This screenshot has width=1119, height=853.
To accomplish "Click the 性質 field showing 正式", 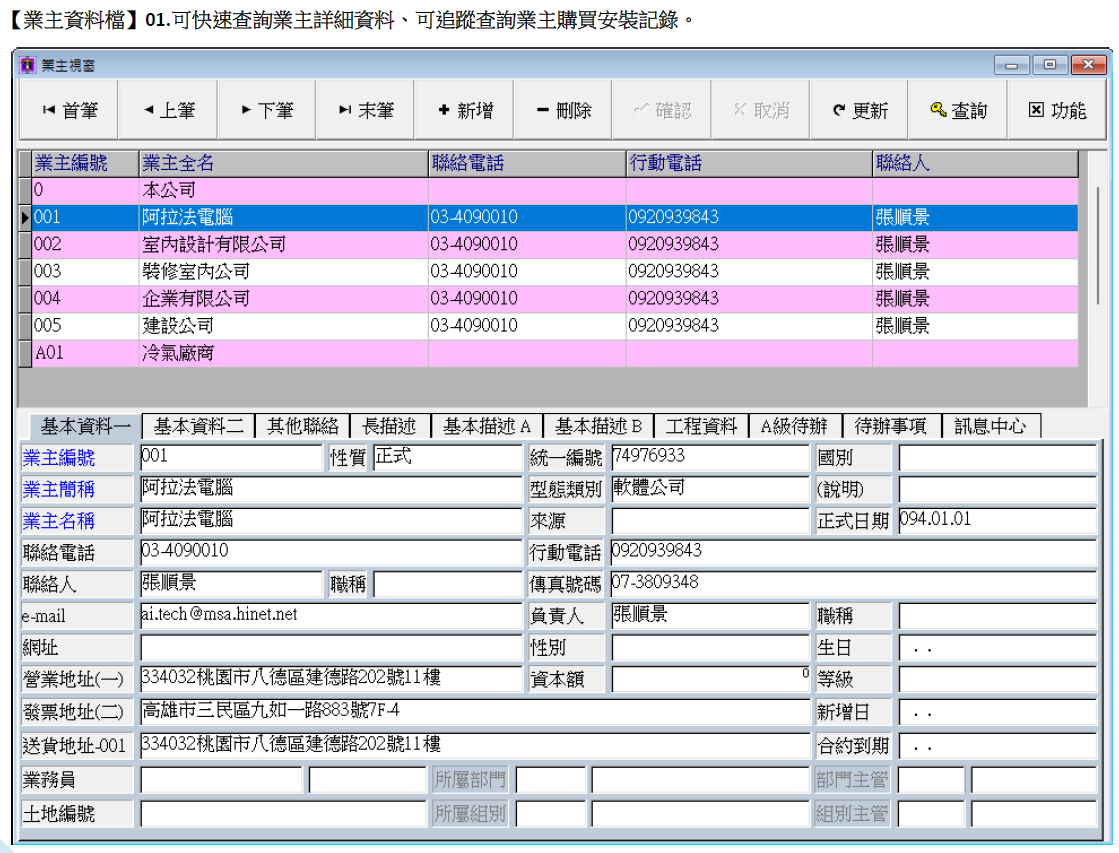I will (447, 458).
